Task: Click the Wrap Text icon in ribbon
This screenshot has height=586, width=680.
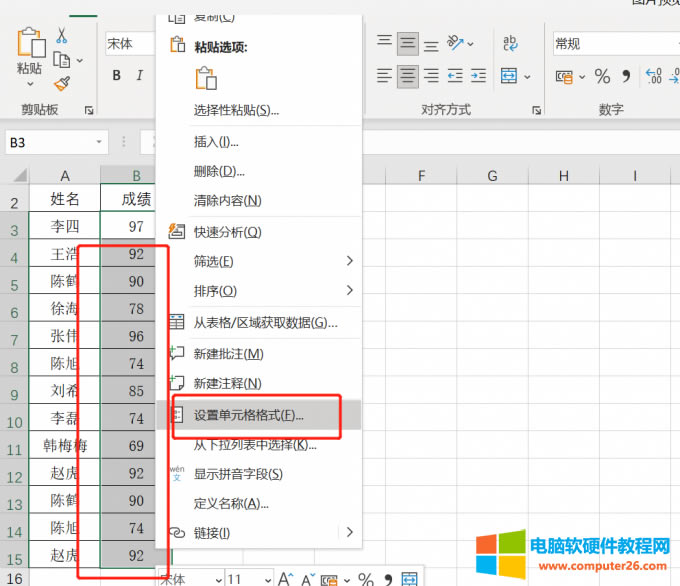Action: pos(509,43)
